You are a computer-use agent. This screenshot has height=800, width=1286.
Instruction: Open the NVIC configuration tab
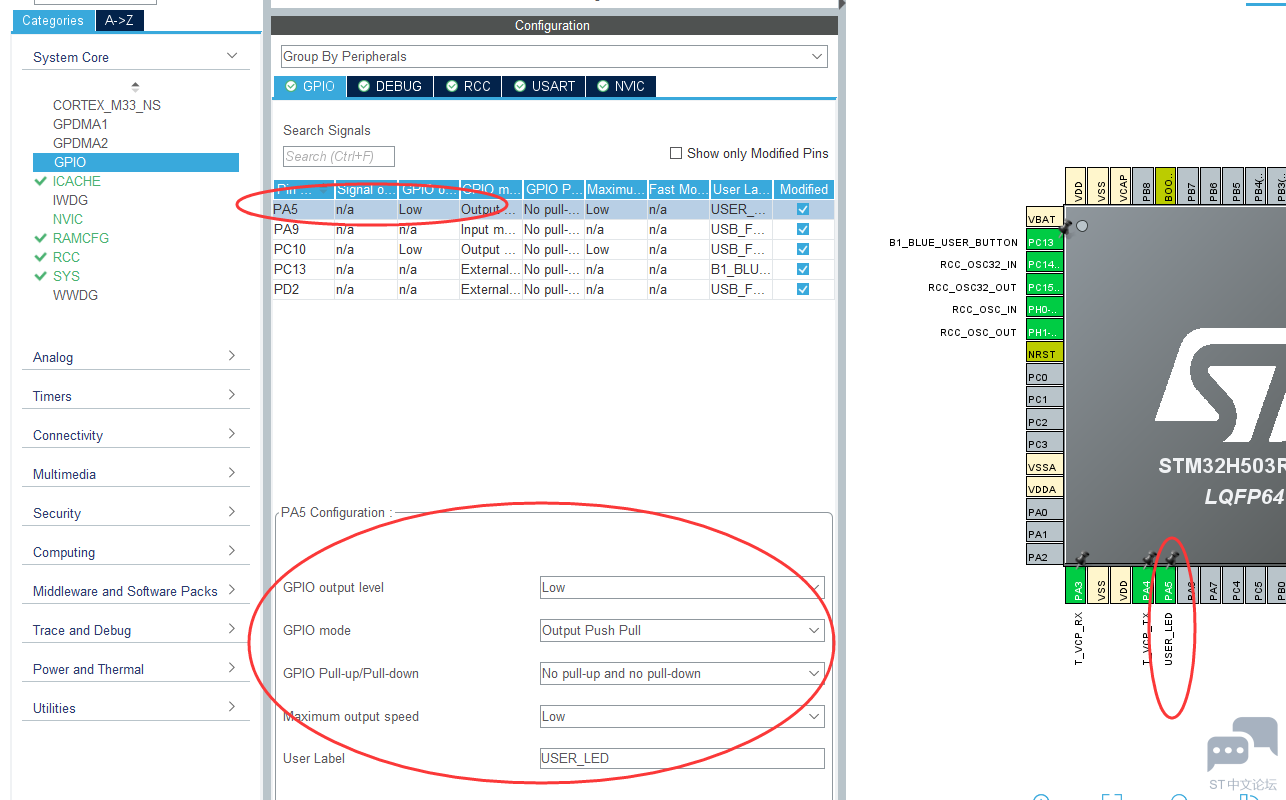[621, 86]
